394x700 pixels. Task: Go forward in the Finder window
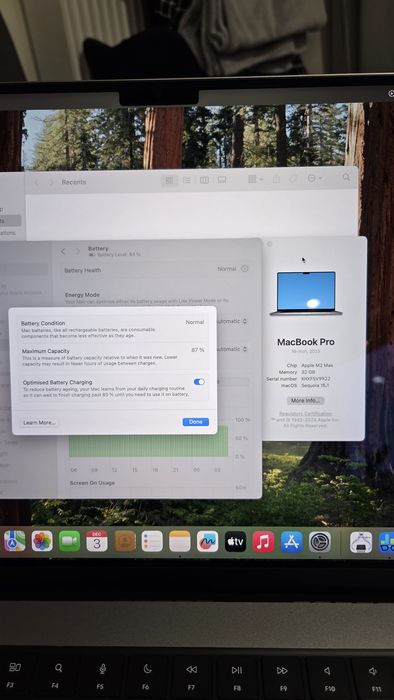pyautogui.click(x=51, y=182)
